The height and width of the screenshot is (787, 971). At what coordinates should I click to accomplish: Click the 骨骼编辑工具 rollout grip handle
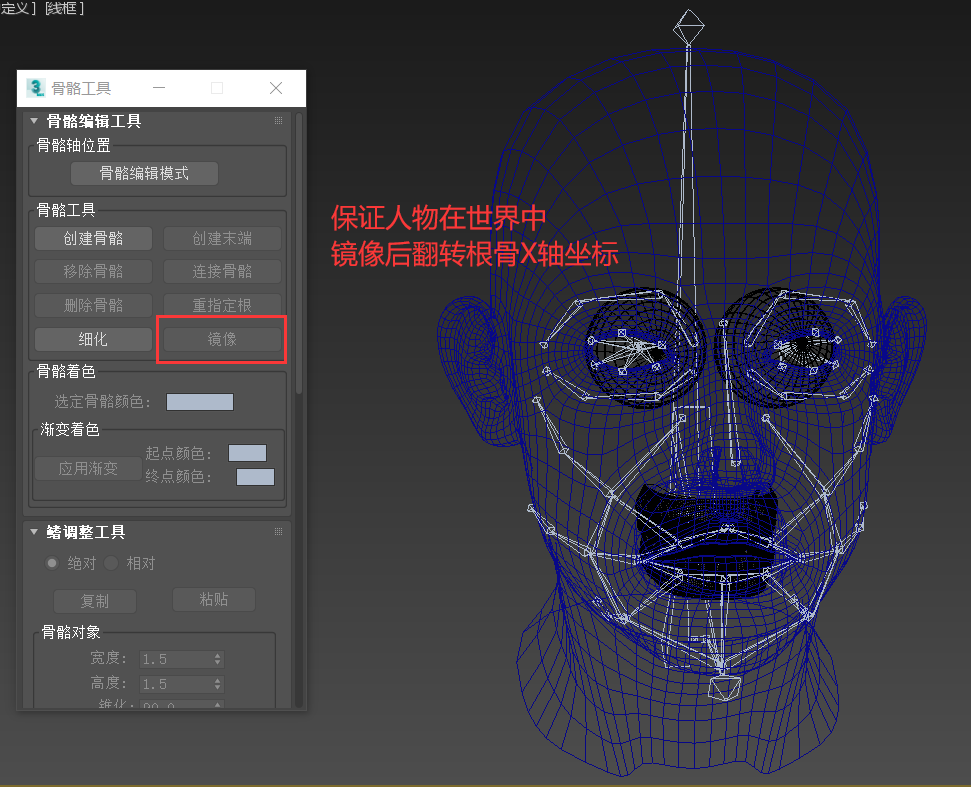[x=278, y=121]
